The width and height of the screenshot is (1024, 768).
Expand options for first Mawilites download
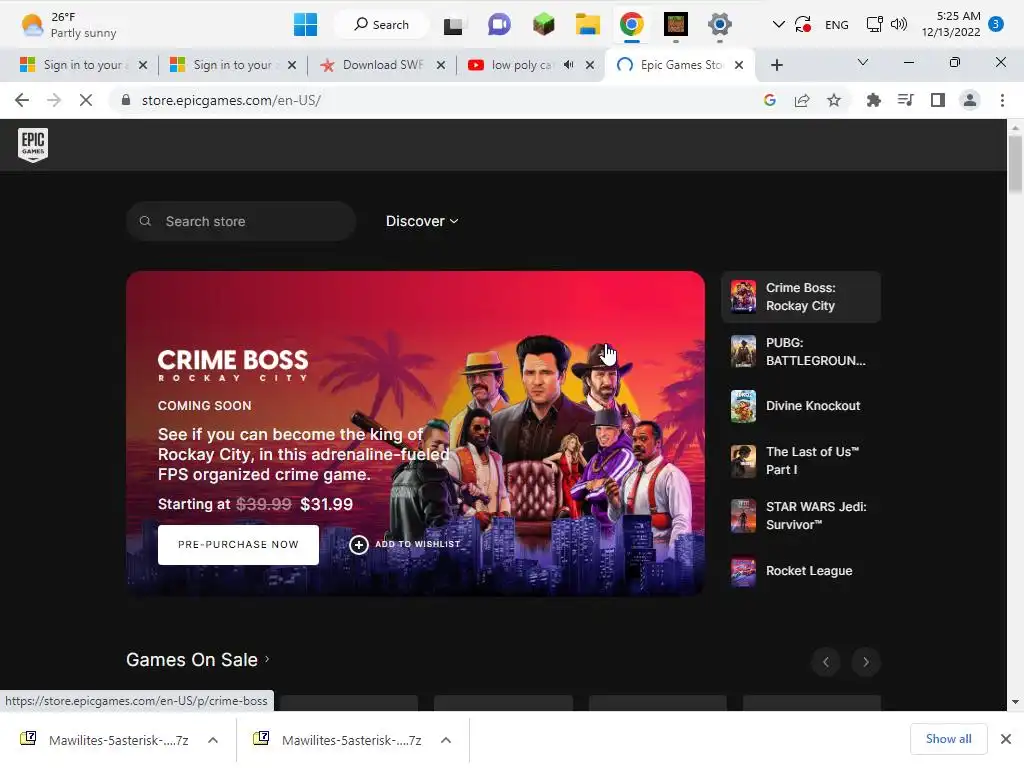point(213,740)
